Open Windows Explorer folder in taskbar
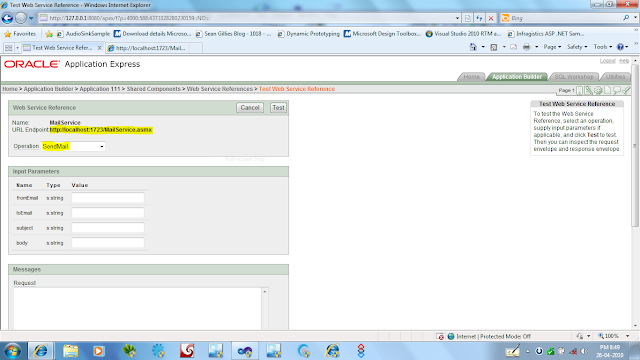Viewport: 640px width, 360px height. click(x=70, y=351)
